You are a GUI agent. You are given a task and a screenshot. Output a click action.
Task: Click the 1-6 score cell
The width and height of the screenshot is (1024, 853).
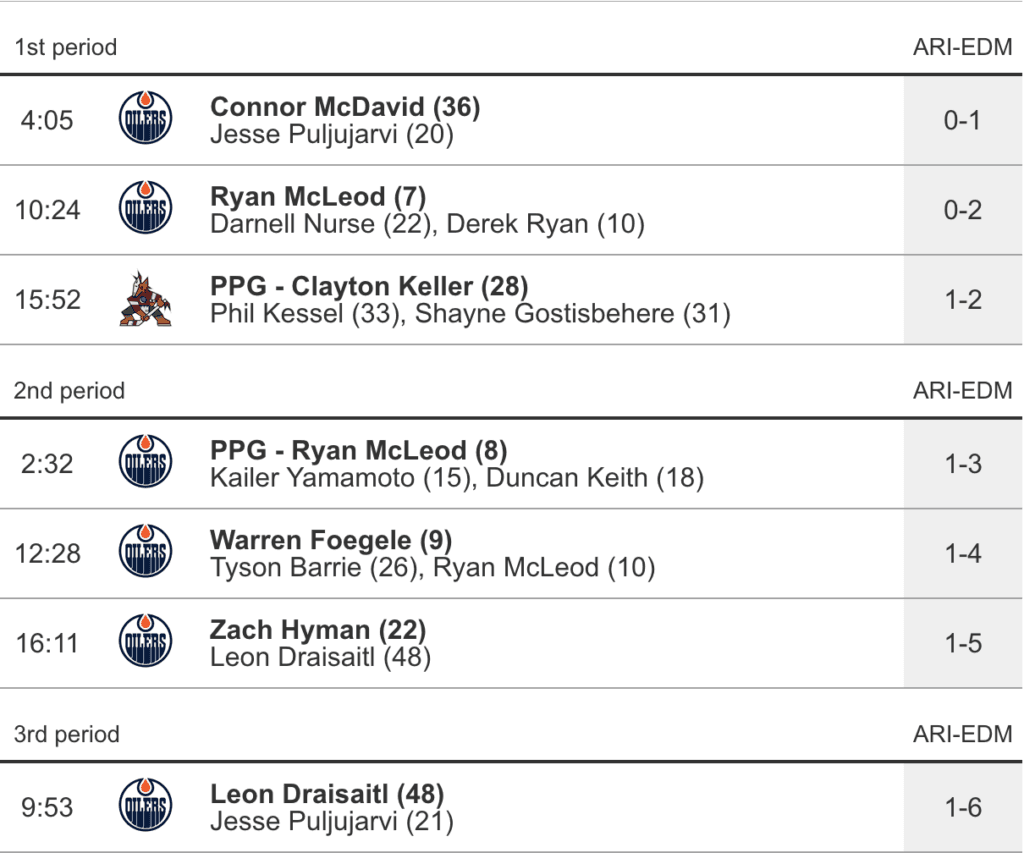click(963, 807)
